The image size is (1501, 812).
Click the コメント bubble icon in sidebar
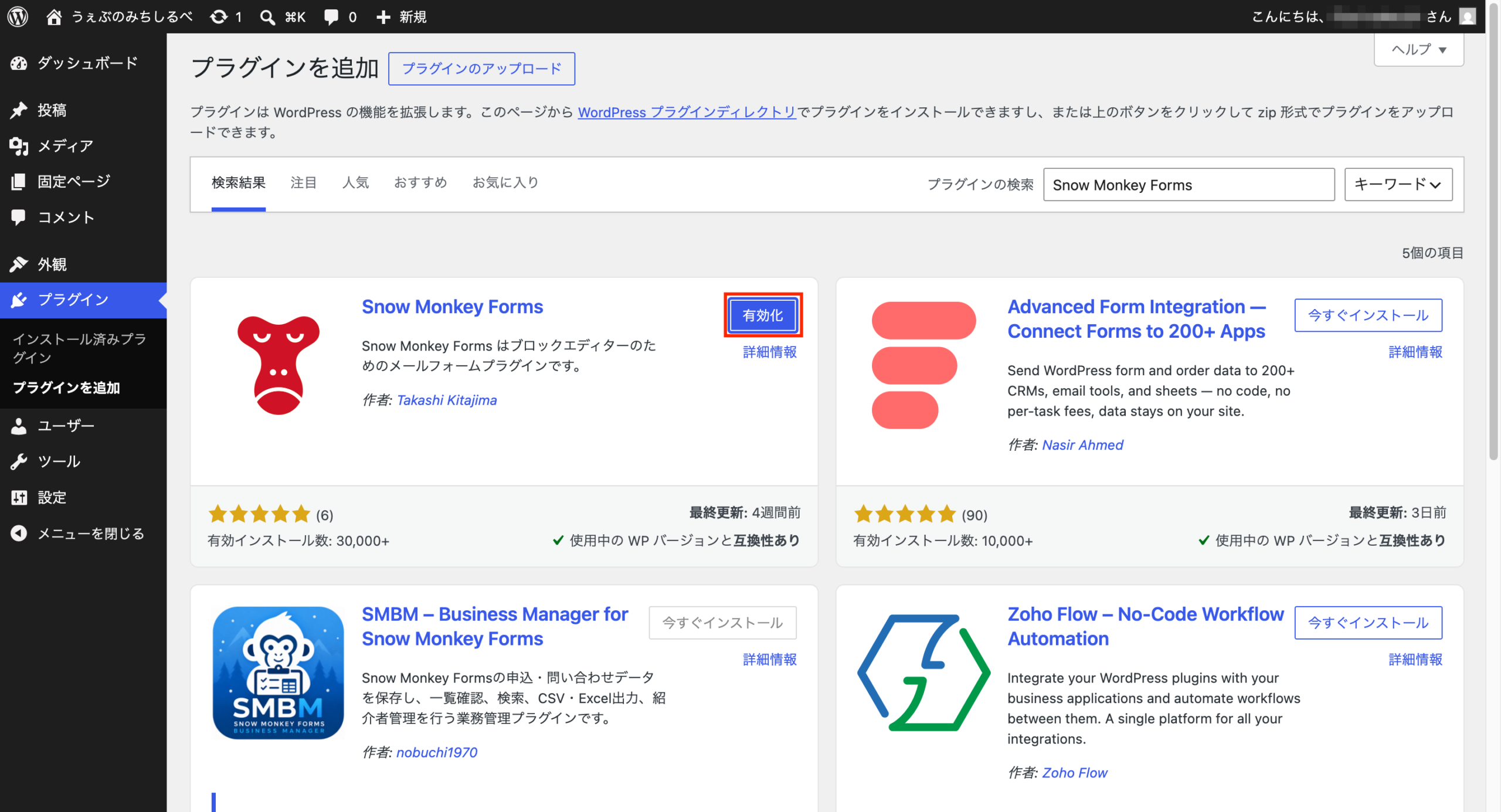coord(19,218)
